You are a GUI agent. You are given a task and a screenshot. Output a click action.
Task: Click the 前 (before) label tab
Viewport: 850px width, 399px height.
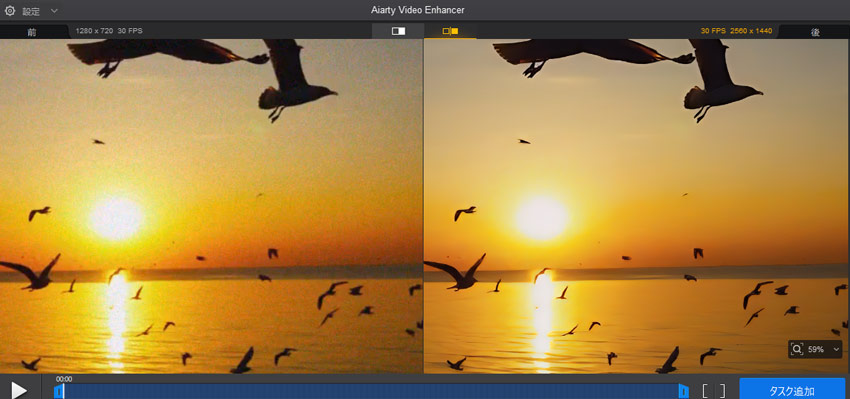[32, 32]
